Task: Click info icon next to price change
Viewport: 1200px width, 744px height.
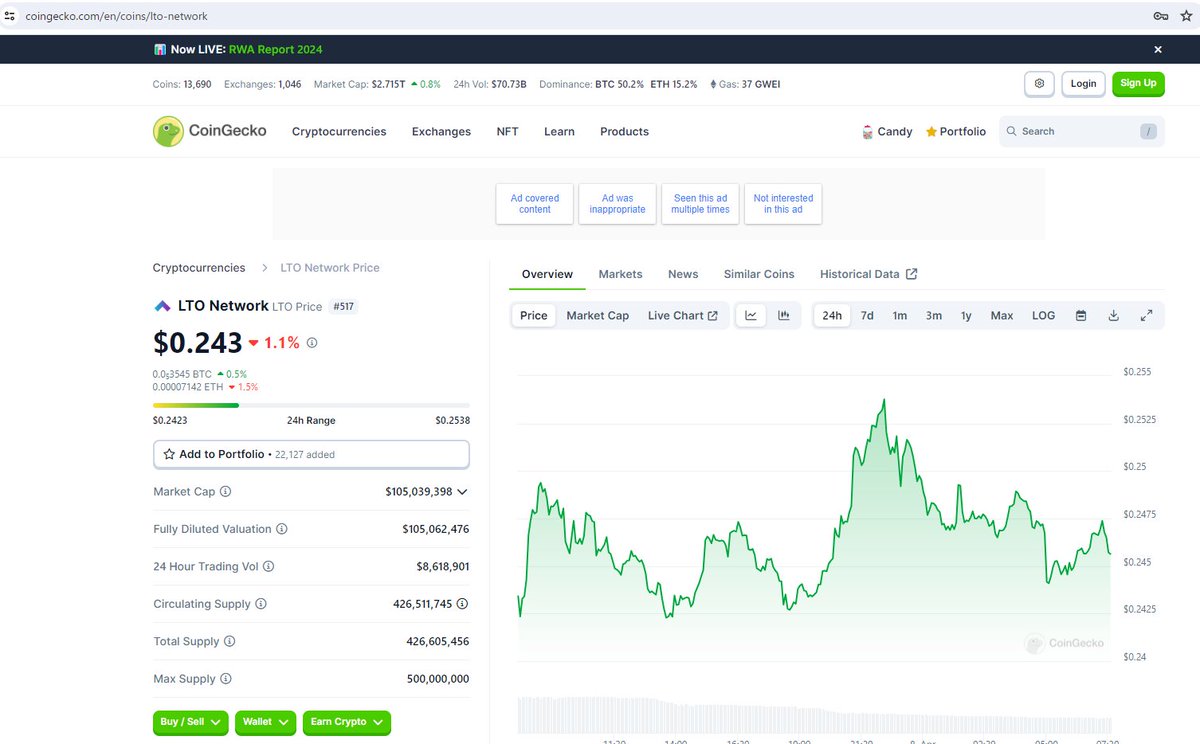Action: coord(312,342)
